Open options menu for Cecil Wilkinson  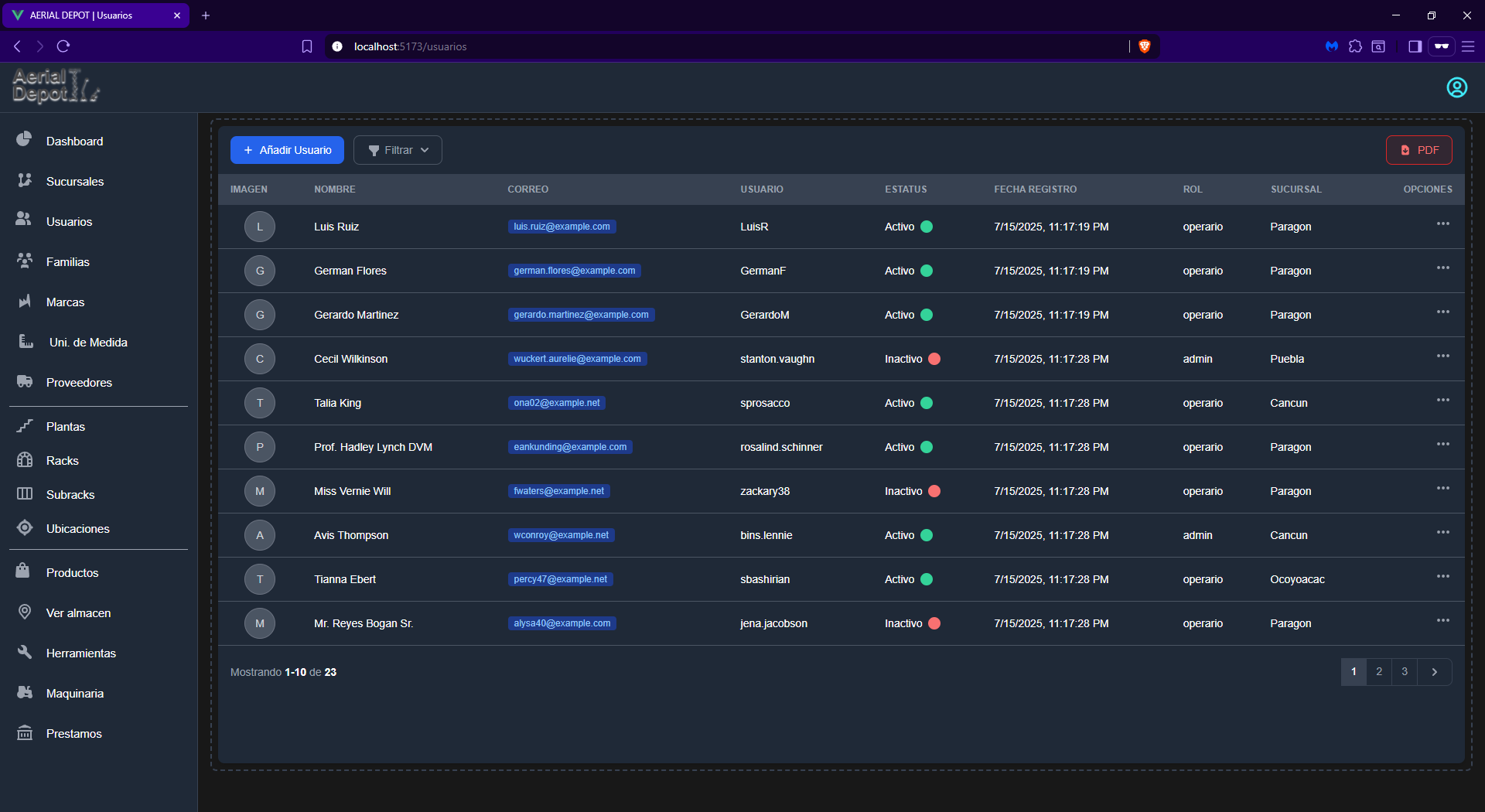point(1442,357)
